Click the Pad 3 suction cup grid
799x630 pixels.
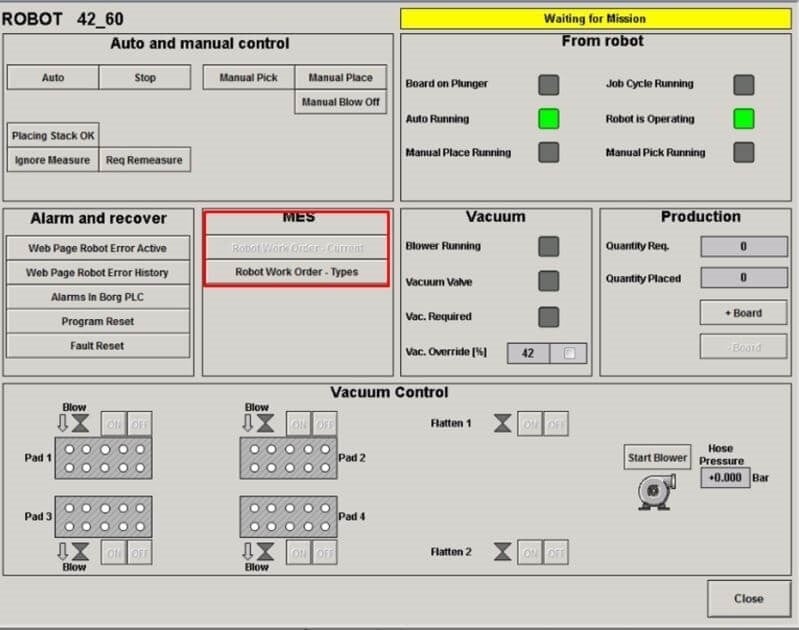(103, 517)
